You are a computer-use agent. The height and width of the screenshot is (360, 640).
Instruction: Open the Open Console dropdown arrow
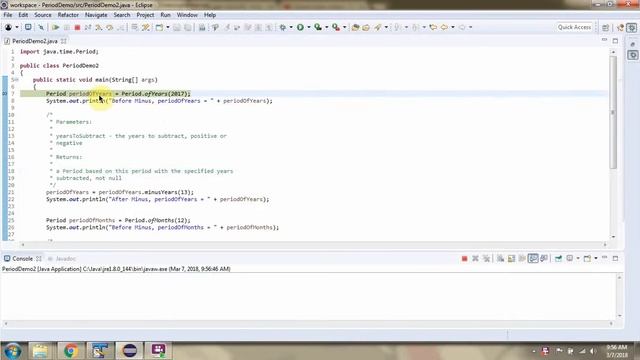(596, 258)
